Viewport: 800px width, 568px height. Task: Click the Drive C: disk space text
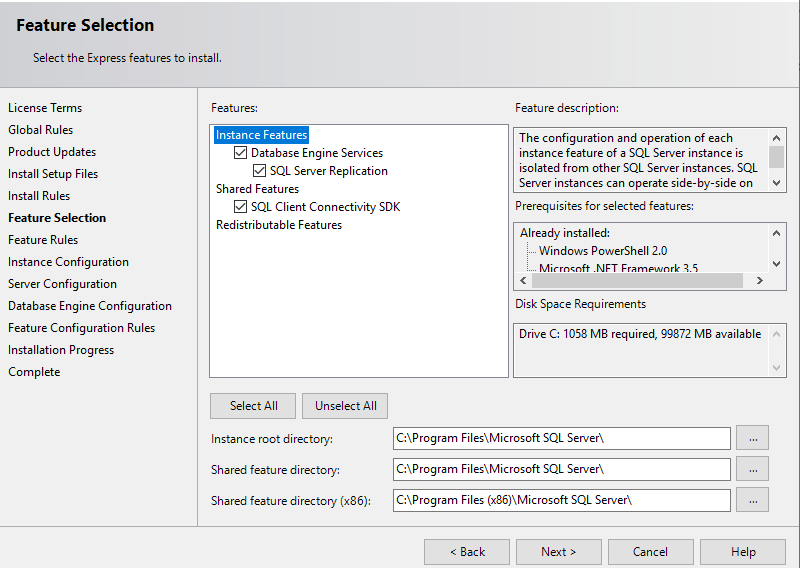(x=640, y=334)
